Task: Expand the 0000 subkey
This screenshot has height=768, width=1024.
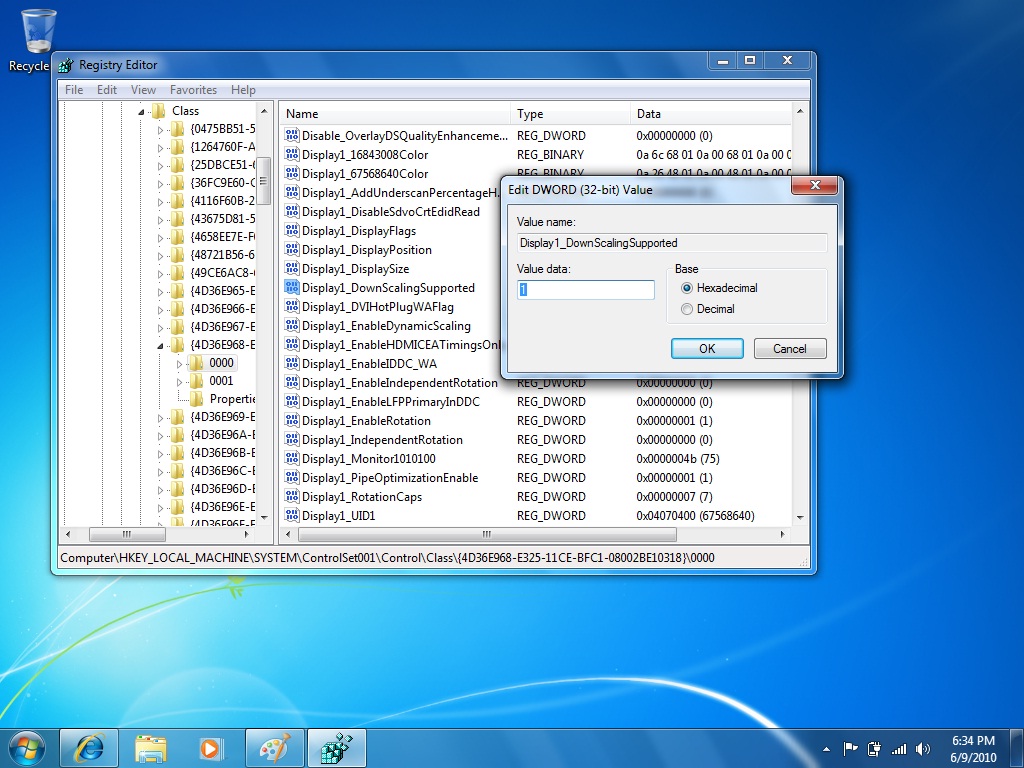Action: (x=179, y=364)
